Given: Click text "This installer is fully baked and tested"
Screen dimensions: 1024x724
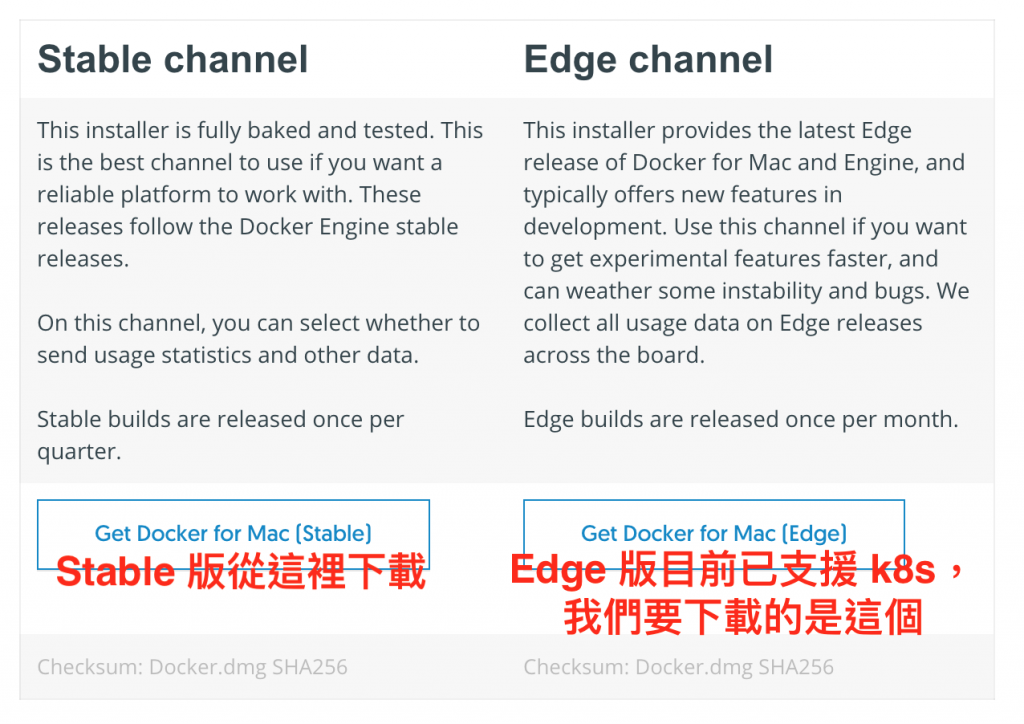Looking at the screenshot, I should point(235,130).
